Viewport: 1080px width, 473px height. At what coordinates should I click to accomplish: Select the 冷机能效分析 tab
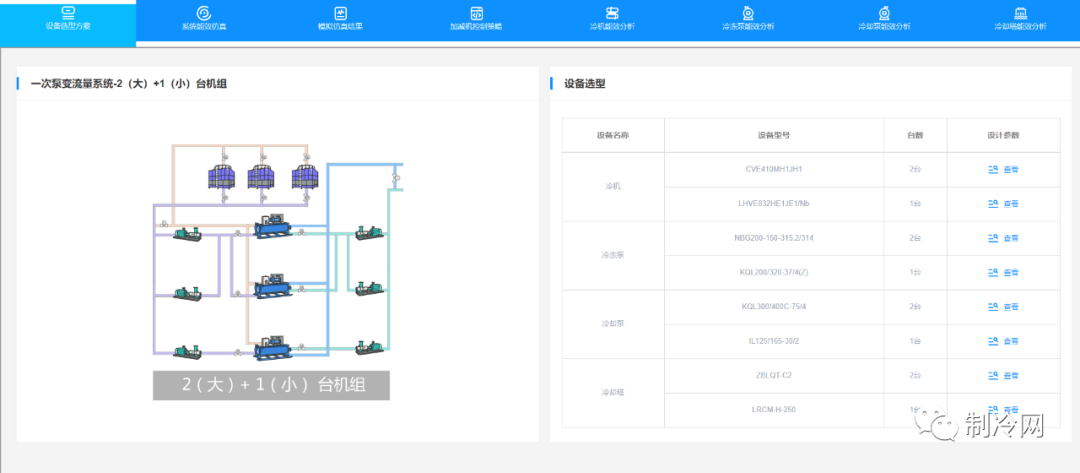point(612,19)
